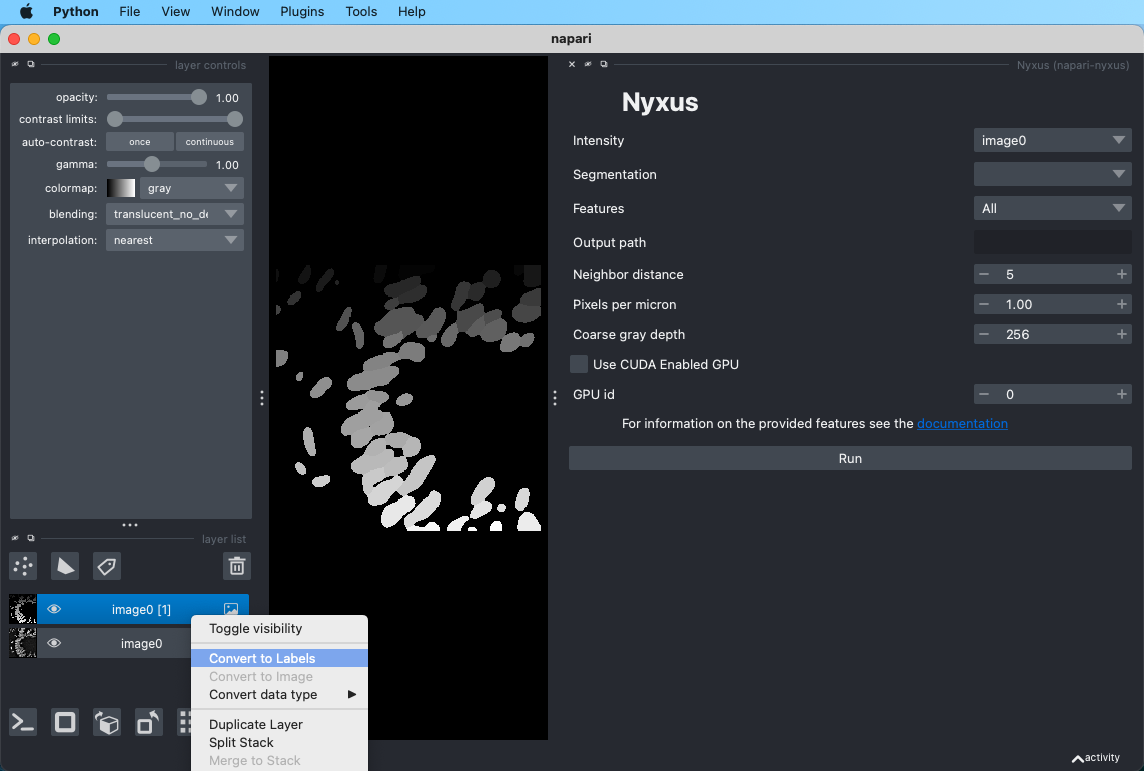The width and height of the screenshot is (1144, 771).
Task: Click auto-contrast continuous button
Action: coord(209,142)
